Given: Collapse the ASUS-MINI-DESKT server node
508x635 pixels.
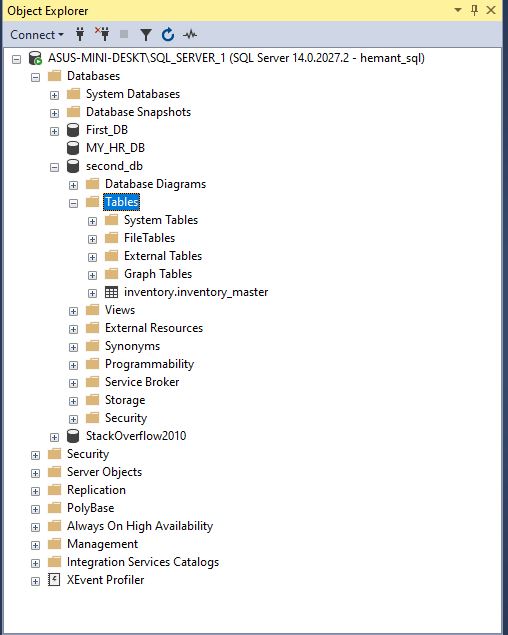Looking at the screenshot, I should pos(16,60).
